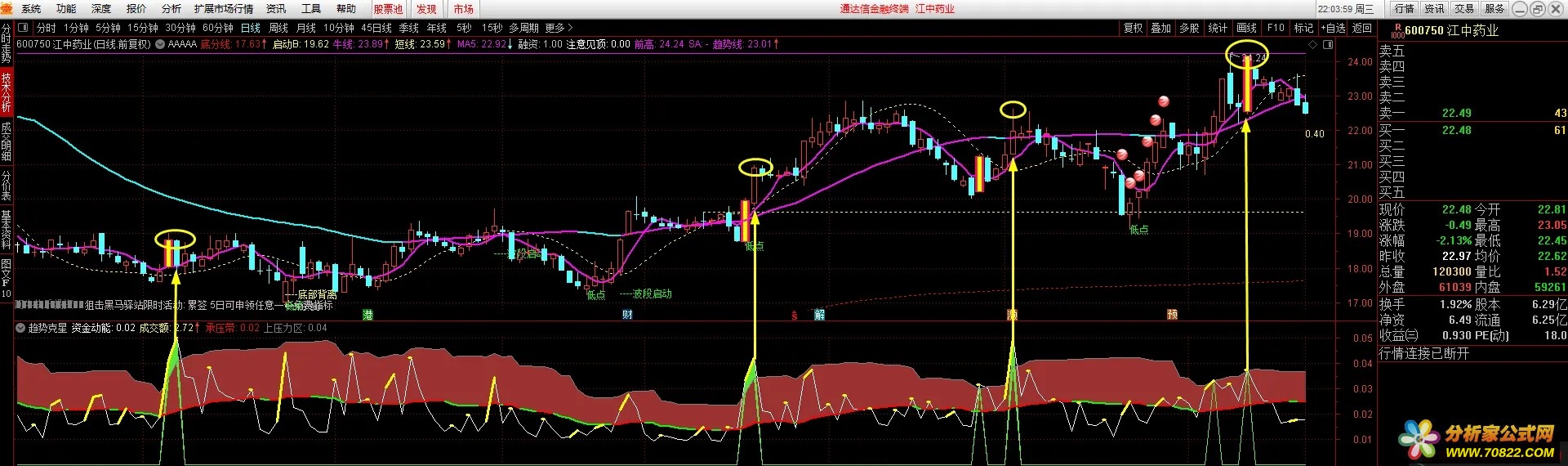Select the 10分钟 period
The image size is (1568, 466).
[x=339, y=28]
